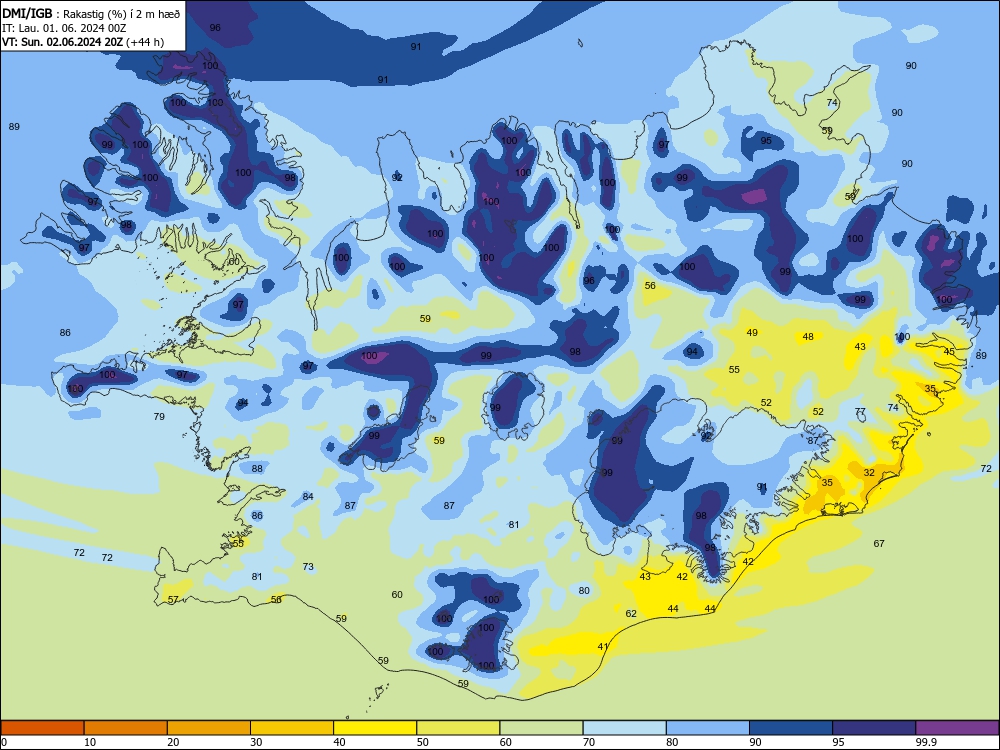The height and width of the screenshot is (750, 1000).
Task: Click the map value '79'
Action: (x=159, y=416)
